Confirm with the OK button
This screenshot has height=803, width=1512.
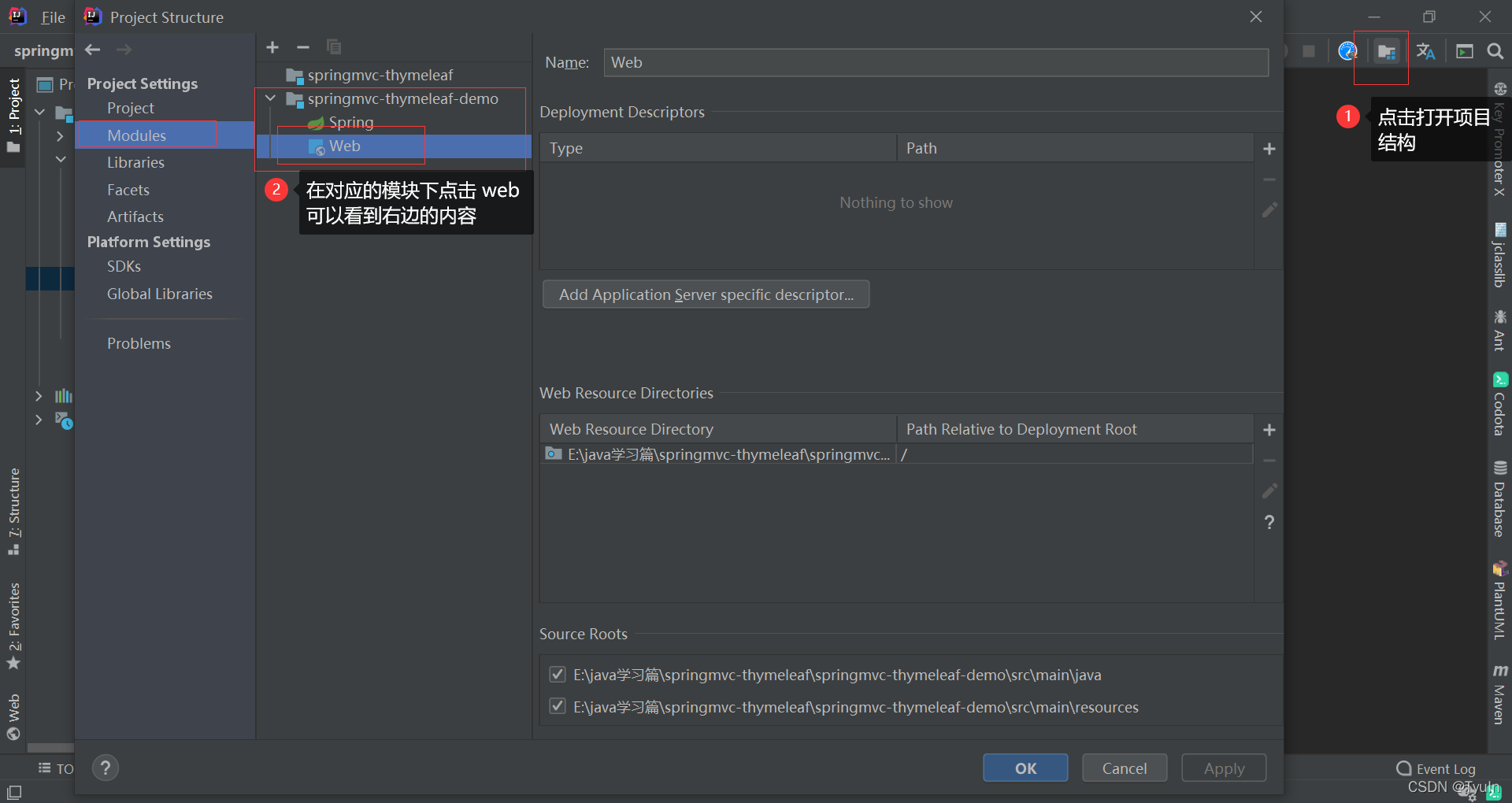(1025, 768)
